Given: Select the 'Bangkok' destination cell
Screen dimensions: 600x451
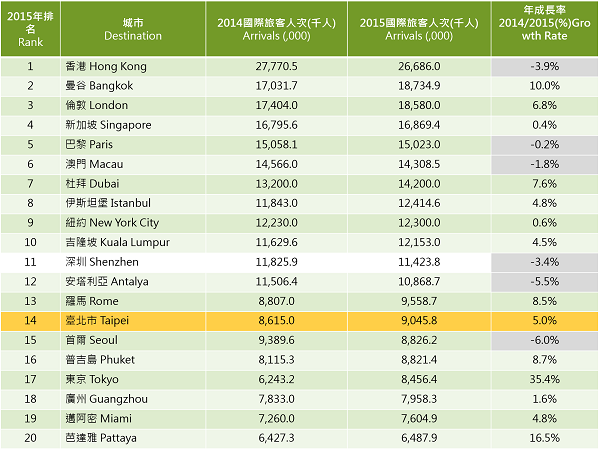Looking at the screenshot, I should click(133, 86).
